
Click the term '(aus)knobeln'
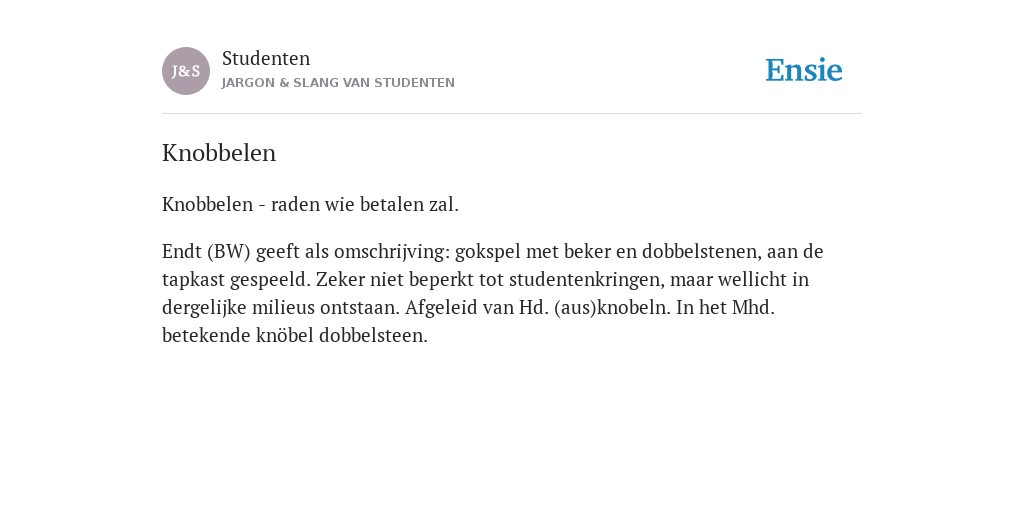point(612,308)
